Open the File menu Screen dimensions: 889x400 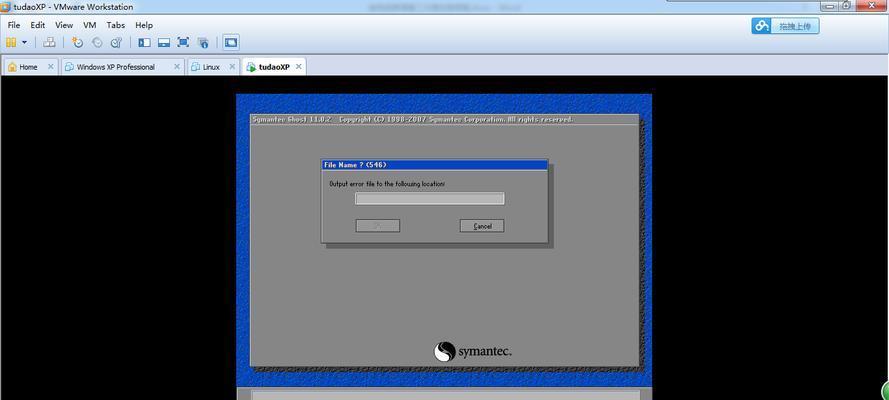(x=14, y=25)
